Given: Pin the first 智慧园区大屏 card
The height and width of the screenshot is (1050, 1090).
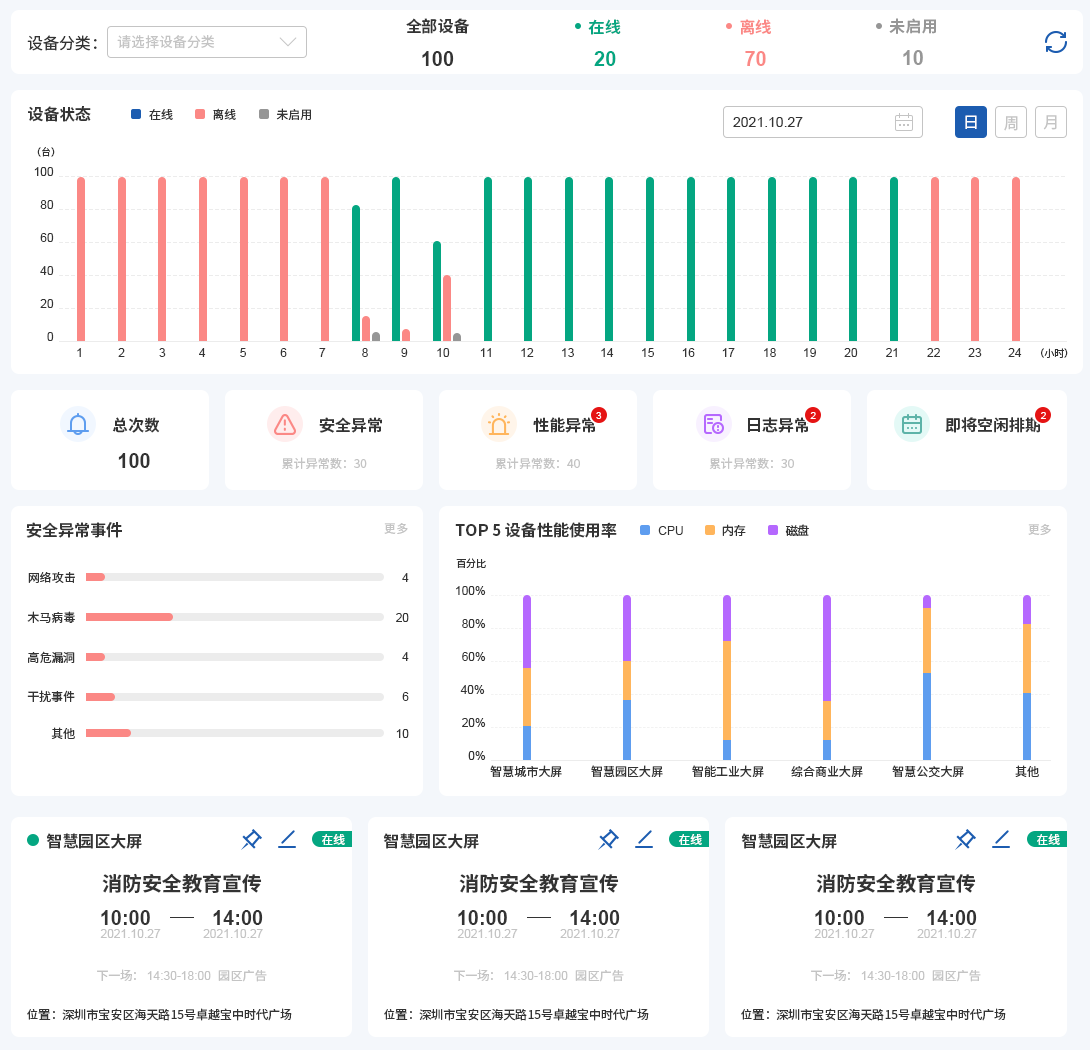Looking at the screenshot, I should click(252, 839).
